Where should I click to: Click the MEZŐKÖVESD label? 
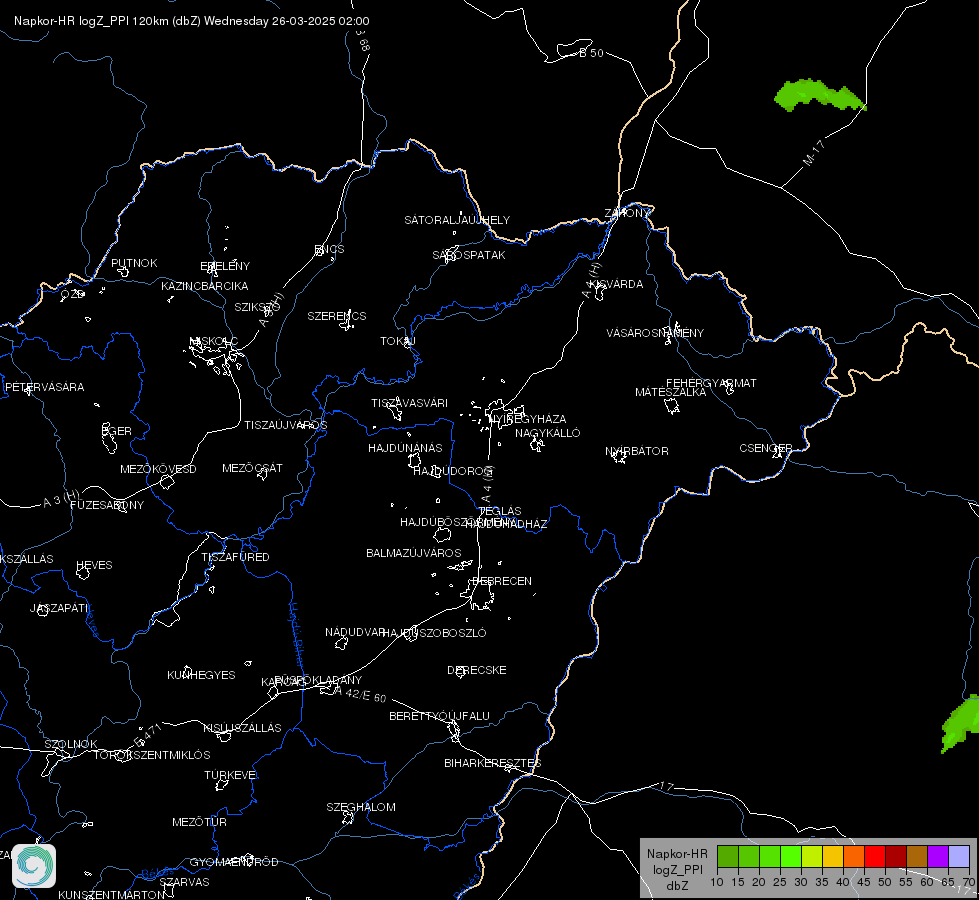[x=158, y=469]
